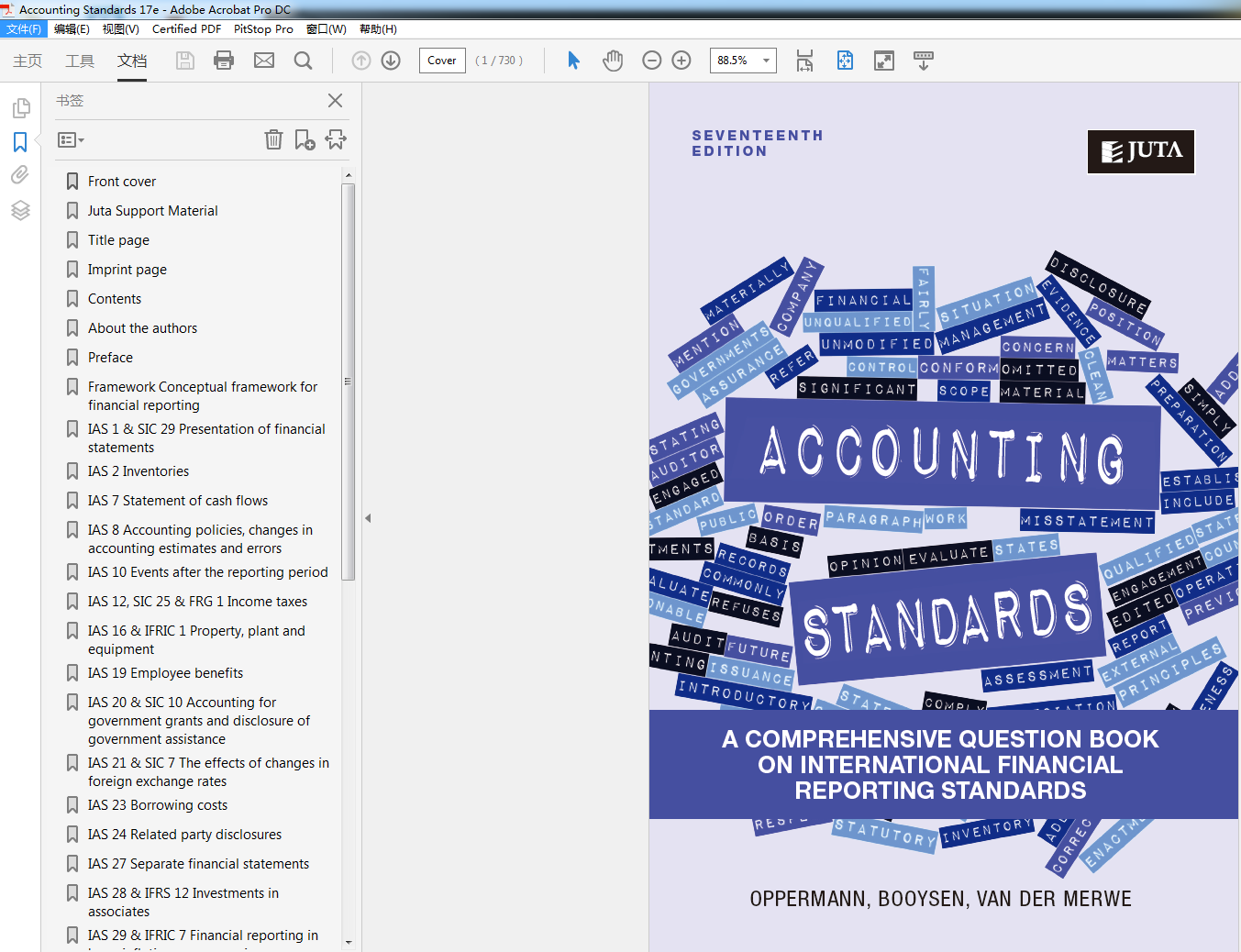Open the 帮助(H) menu
Image resolution: width=1241 pixels, height=952 pixels.
point(378,29)
